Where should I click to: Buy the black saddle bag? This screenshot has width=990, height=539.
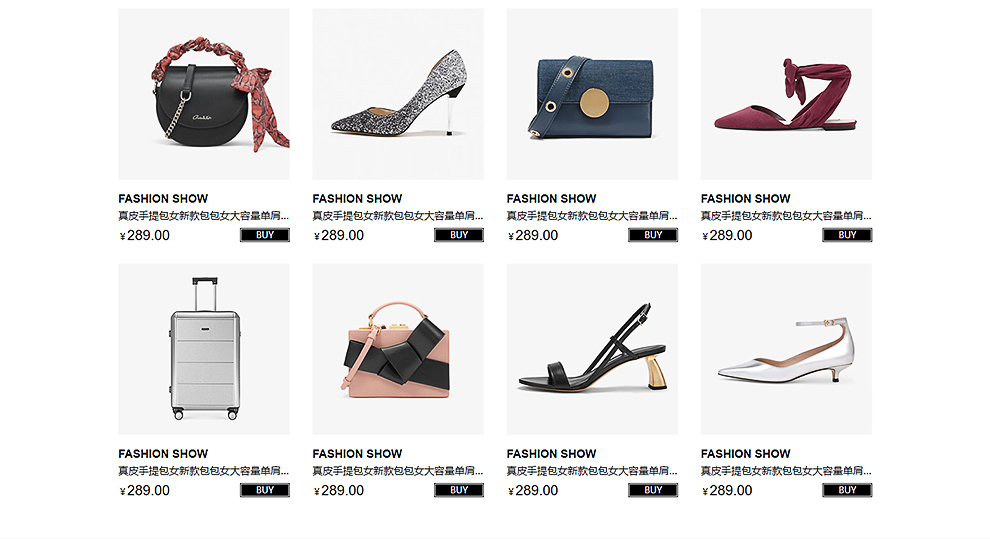(265, 235)
